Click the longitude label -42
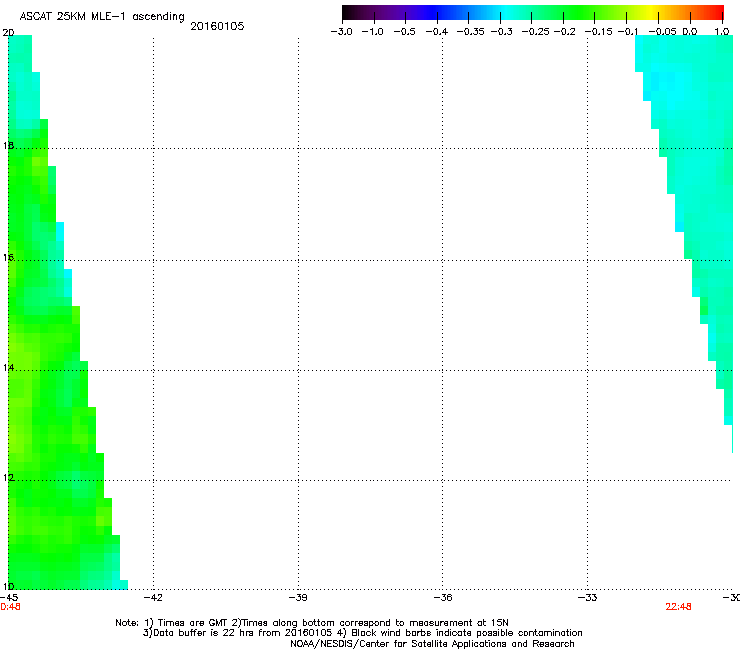Viewport: 740px width, 650px height. click(x=152, y=598)
